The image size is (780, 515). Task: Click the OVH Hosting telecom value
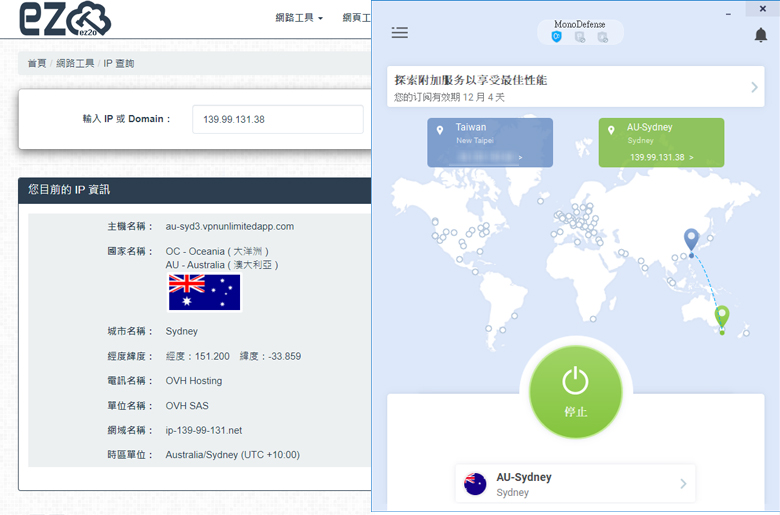(194, 381)
